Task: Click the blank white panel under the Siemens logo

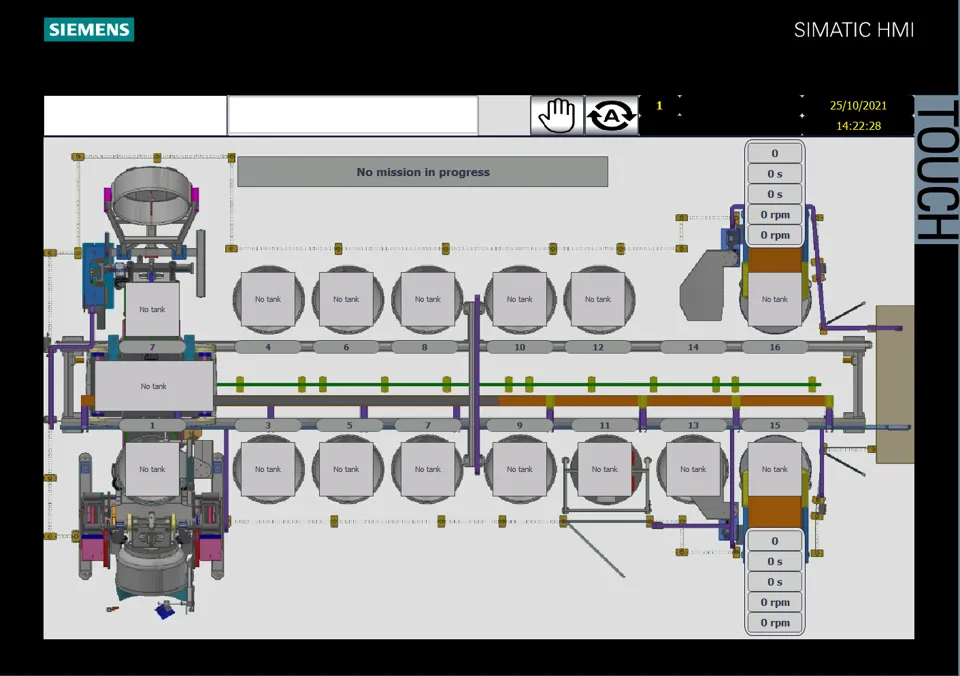Action: (135, 115)
